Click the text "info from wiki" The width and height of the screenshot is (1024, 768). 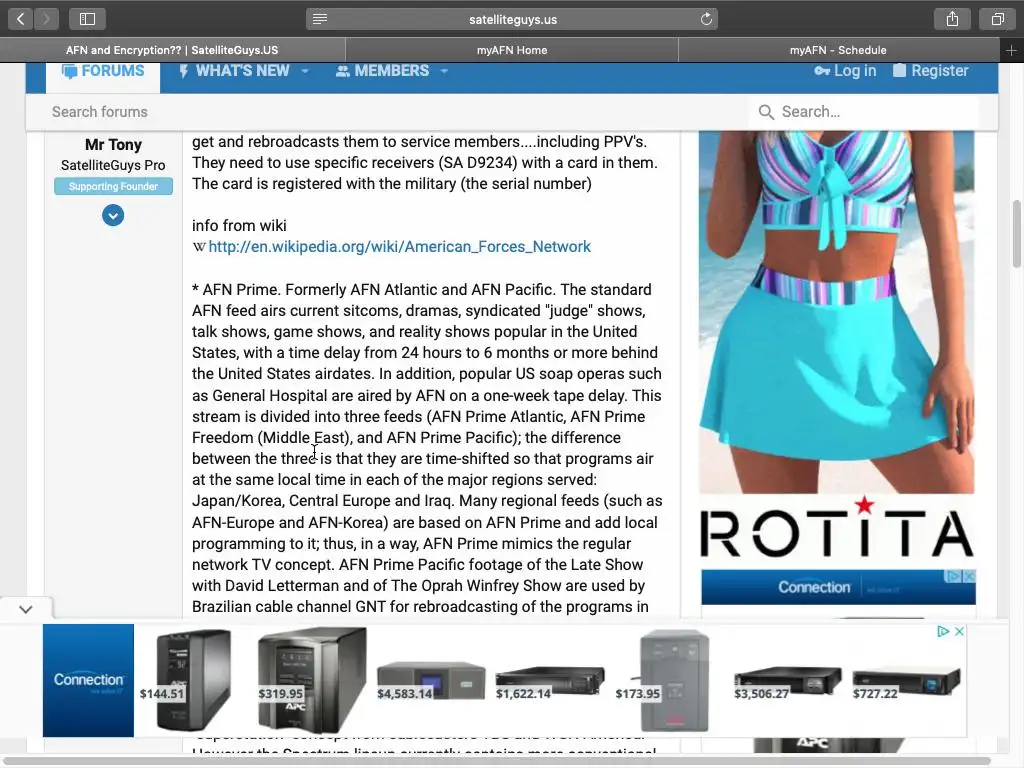click(x=239, y=226)
